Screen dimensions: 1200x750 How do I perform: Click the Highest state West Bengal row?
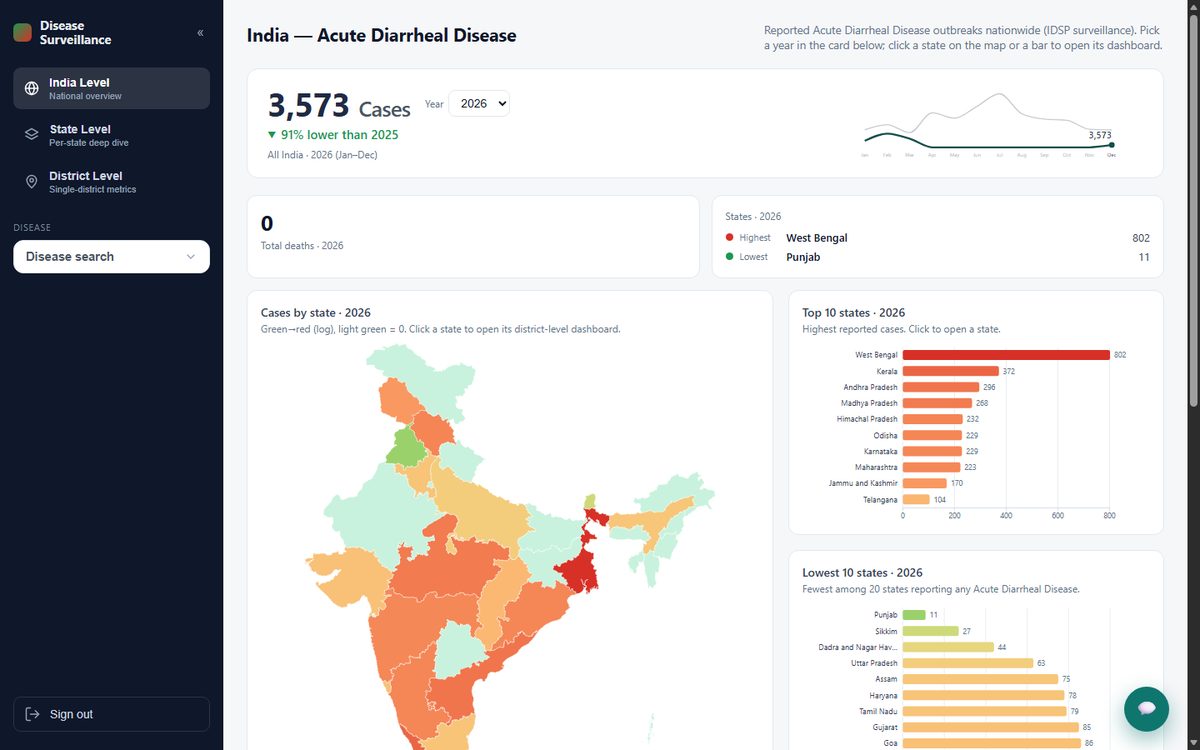click(937, 238)
